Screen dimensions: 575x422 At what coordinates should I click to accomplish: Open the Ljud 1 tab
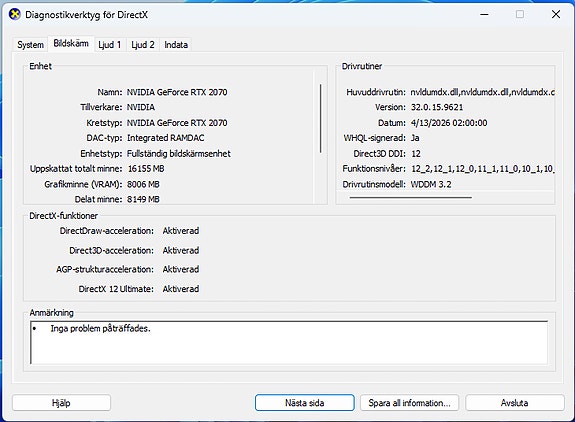110,45
